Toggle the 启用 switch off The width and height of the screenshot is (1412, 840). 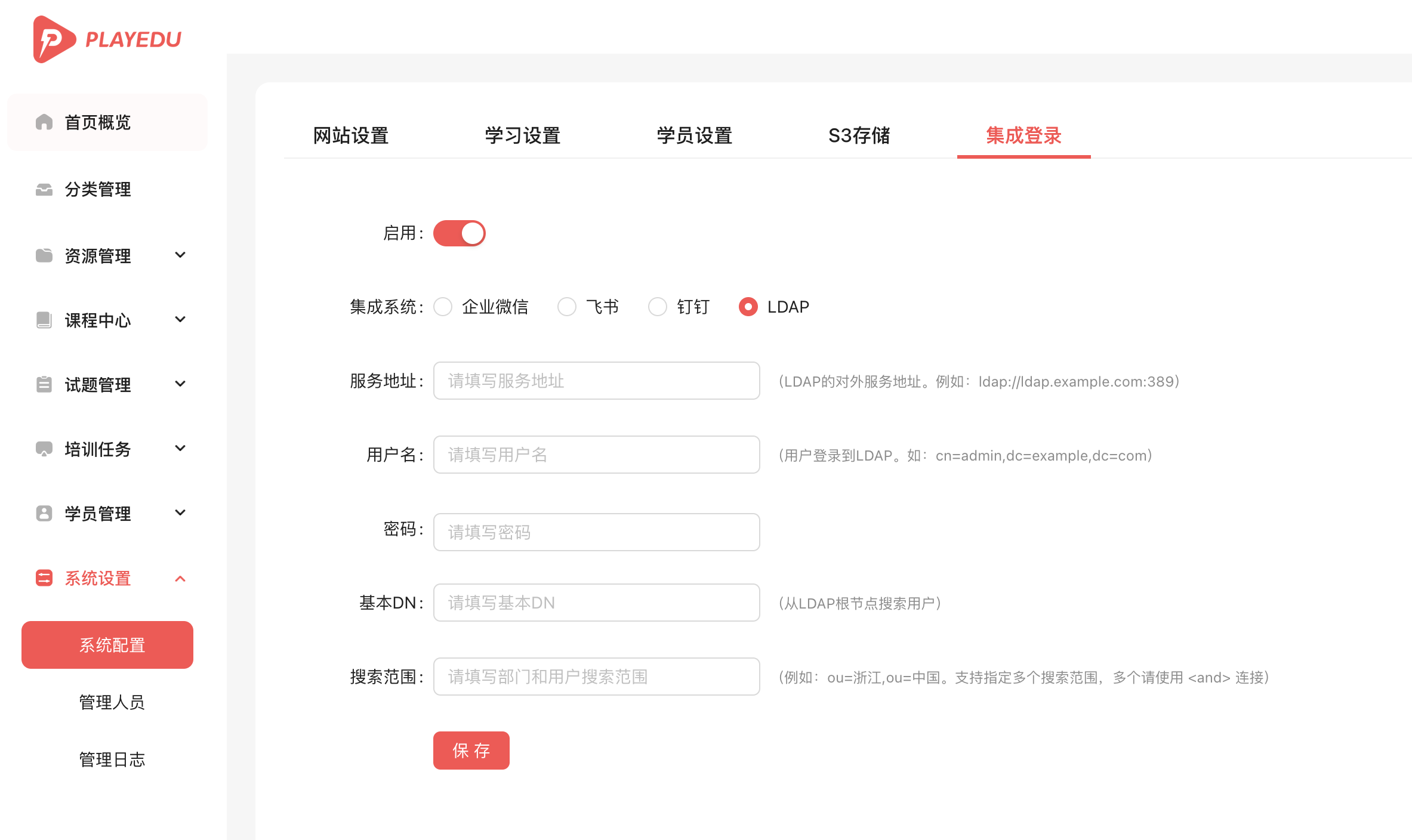click(459, 233)
